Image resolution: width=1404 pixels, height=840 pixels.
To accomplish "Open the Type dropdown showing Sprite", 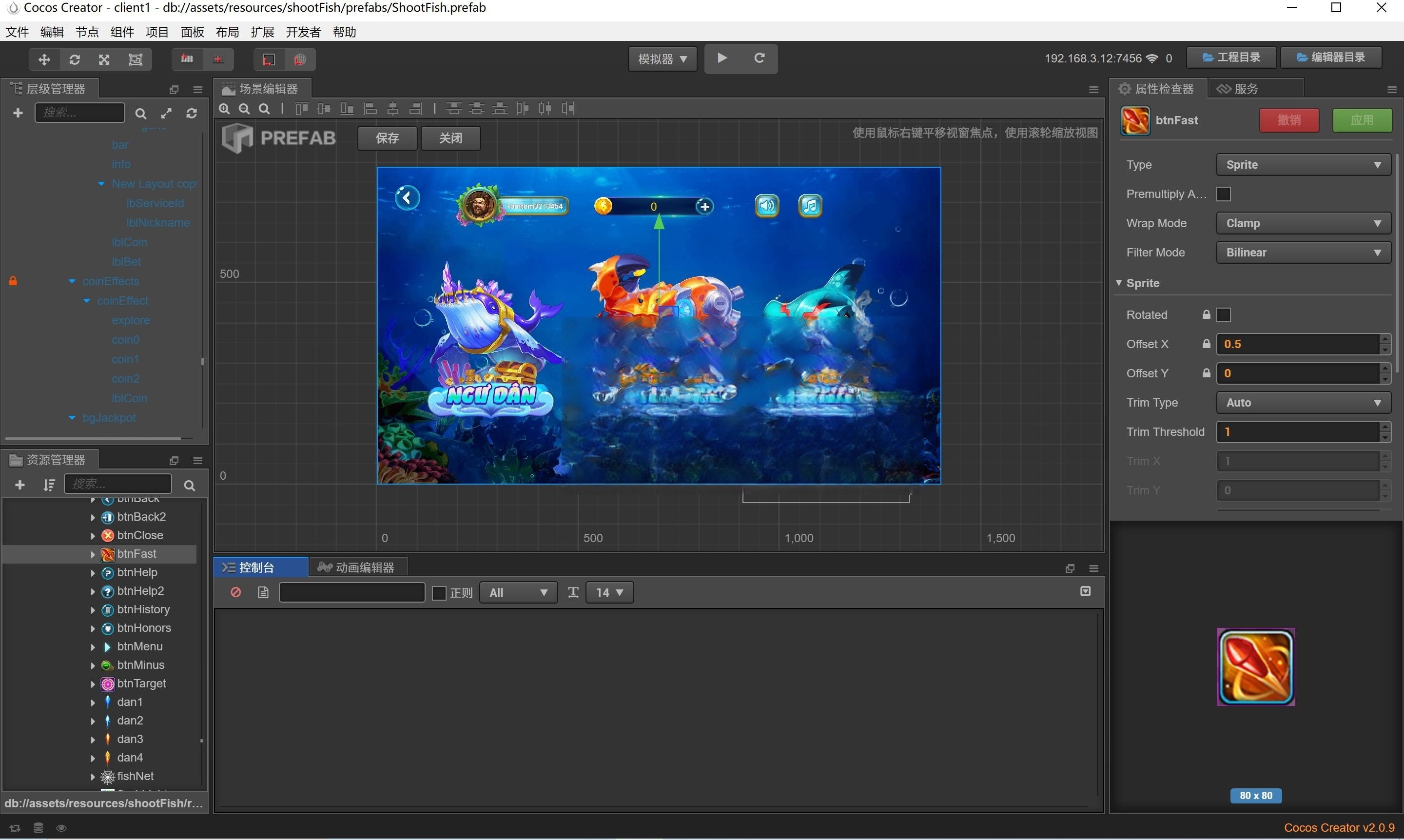I will [1303, 165].
